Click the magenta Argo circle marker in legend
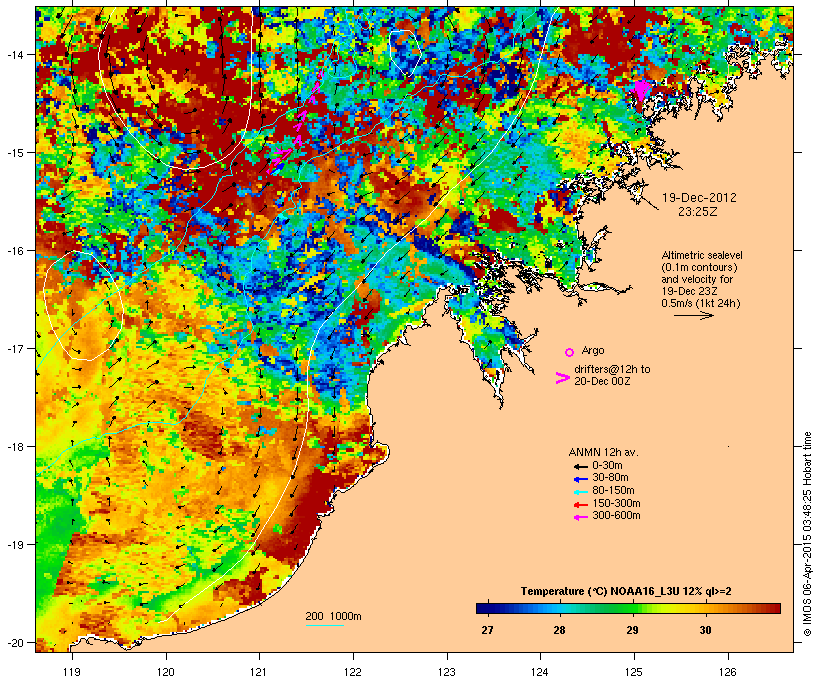Image resolution: width=820 pixels, height=680 pixels. pyautogui.click(x=569, y=352)
